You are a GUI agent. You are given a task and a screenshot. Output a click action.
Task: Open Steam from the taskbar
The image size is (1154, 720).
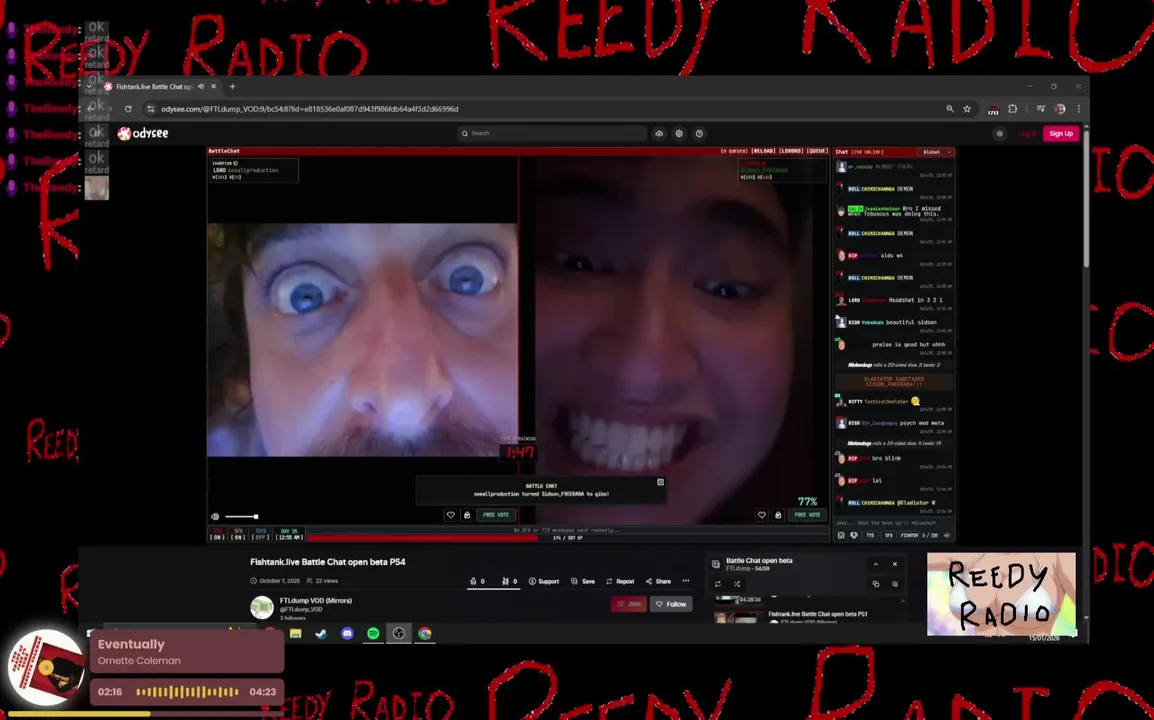click(x=322, y=633)
